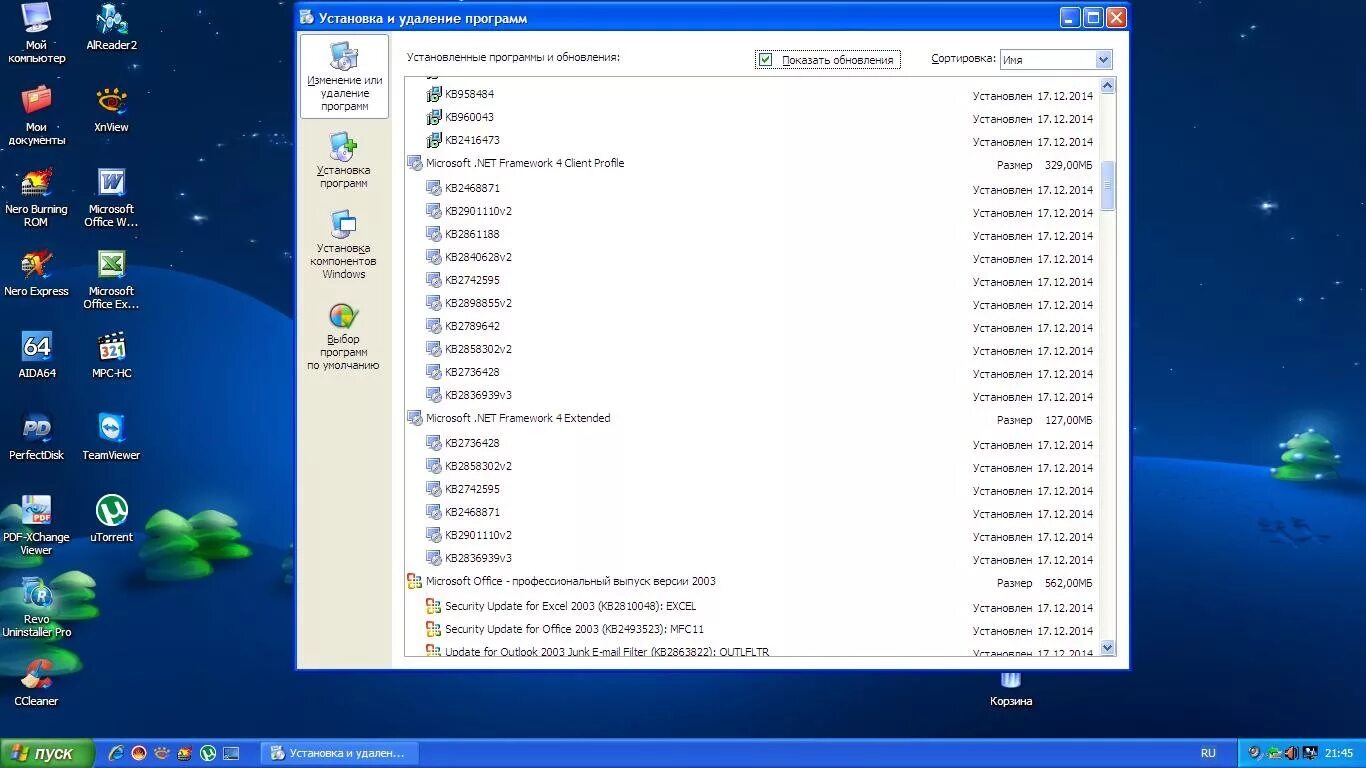The height and width of the screenshot is (768, 1366).
Task: Click the 127,00МБ size value
Action: (x=1068, y=420)
